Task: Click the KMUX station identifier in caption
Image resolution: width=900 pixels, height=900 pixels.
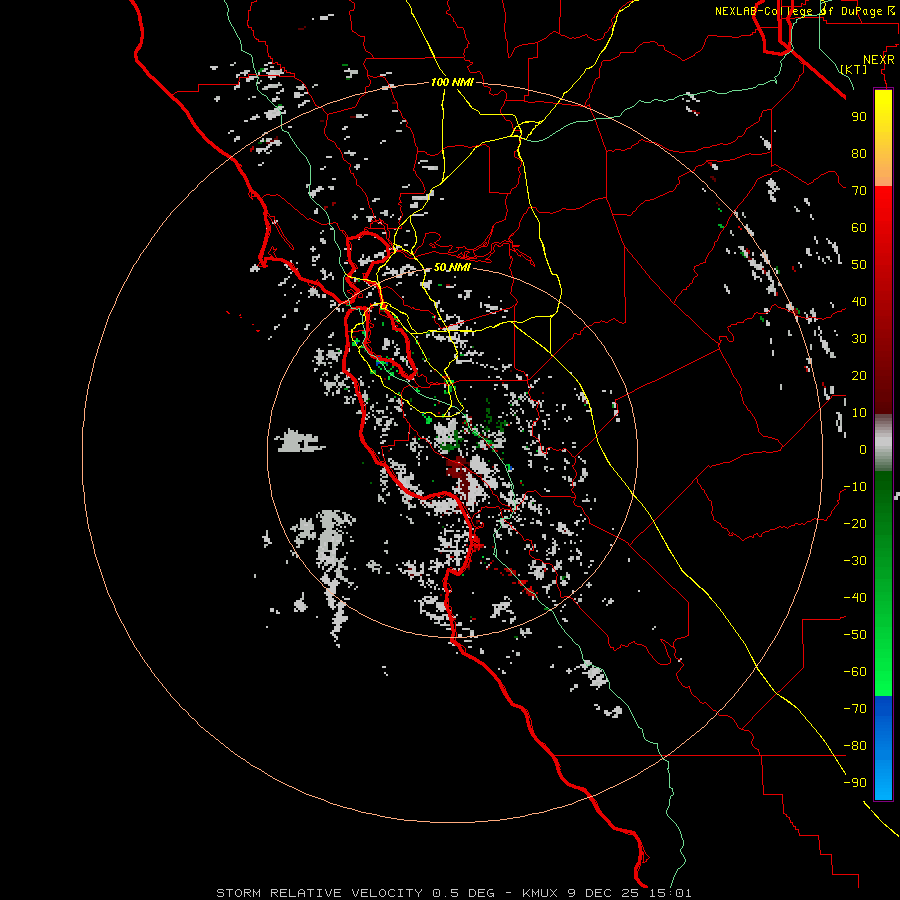Action: 540,893
